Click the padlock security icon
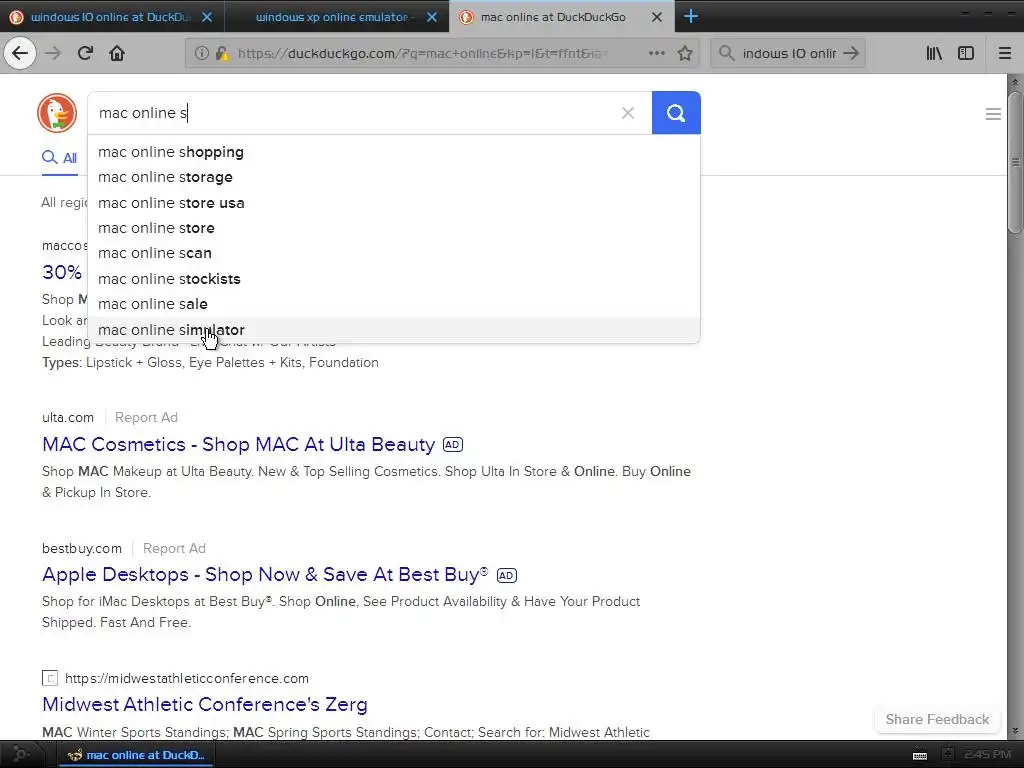This screenshot has height=768, width=1024. pos(222,53)
